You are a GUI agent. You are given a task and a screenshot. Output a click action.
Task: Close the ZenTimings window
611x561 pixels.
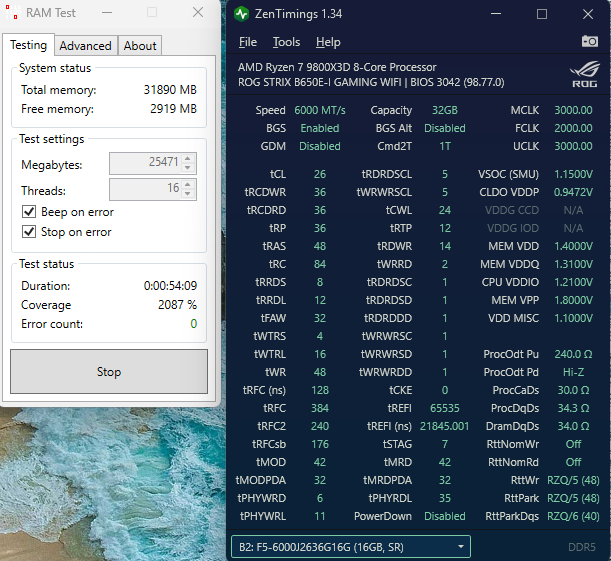pyautogui.click(x=588, y=14)
